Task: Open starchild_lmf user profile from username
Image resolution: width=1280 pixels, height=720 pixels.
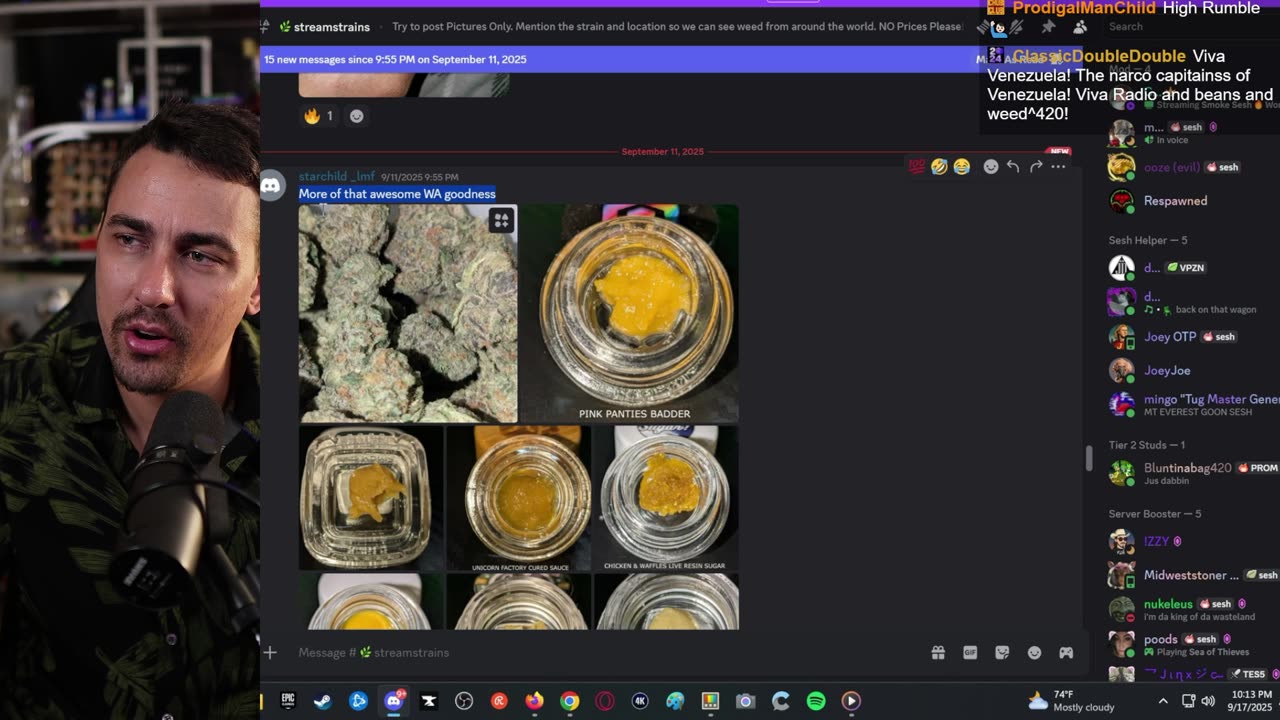Action: [x=337, y=176]
